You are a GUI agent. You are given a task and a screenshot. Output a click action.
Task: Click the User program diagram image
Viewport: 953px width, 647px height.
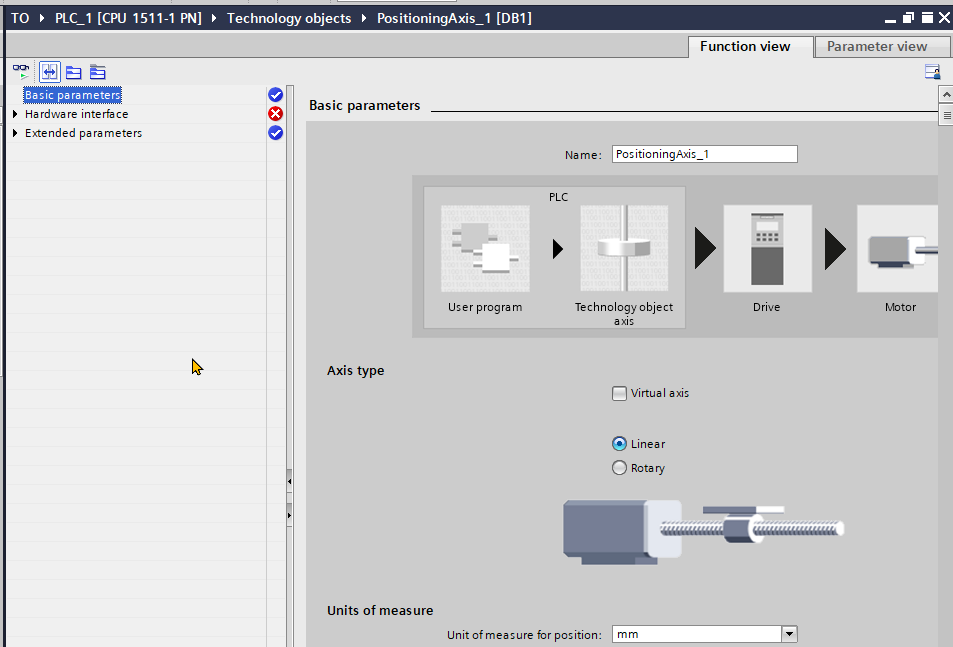tap(485, 248)
